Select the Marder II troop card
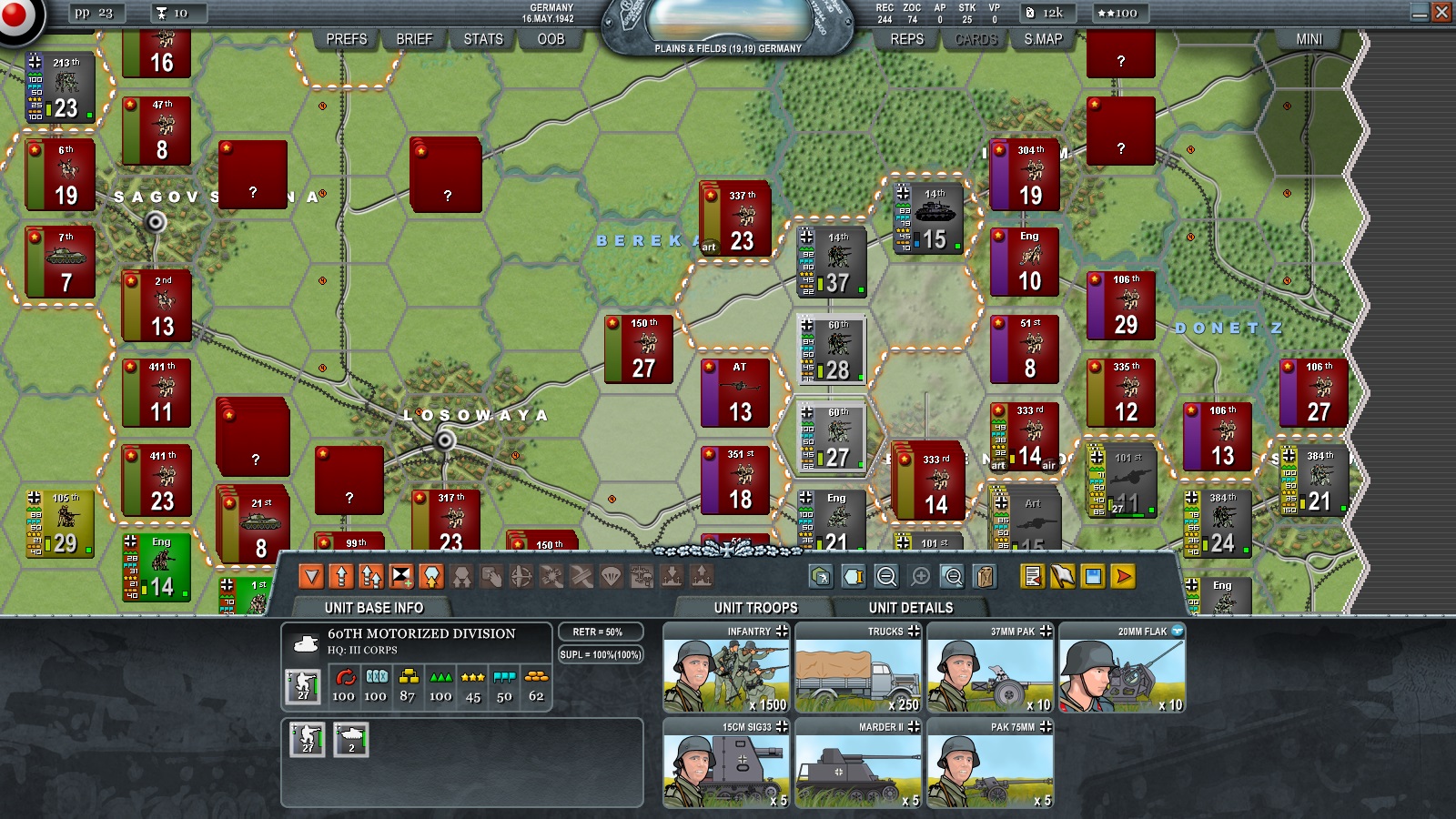This screenshot has height=819, width=1456. click(x=858, y=763)
